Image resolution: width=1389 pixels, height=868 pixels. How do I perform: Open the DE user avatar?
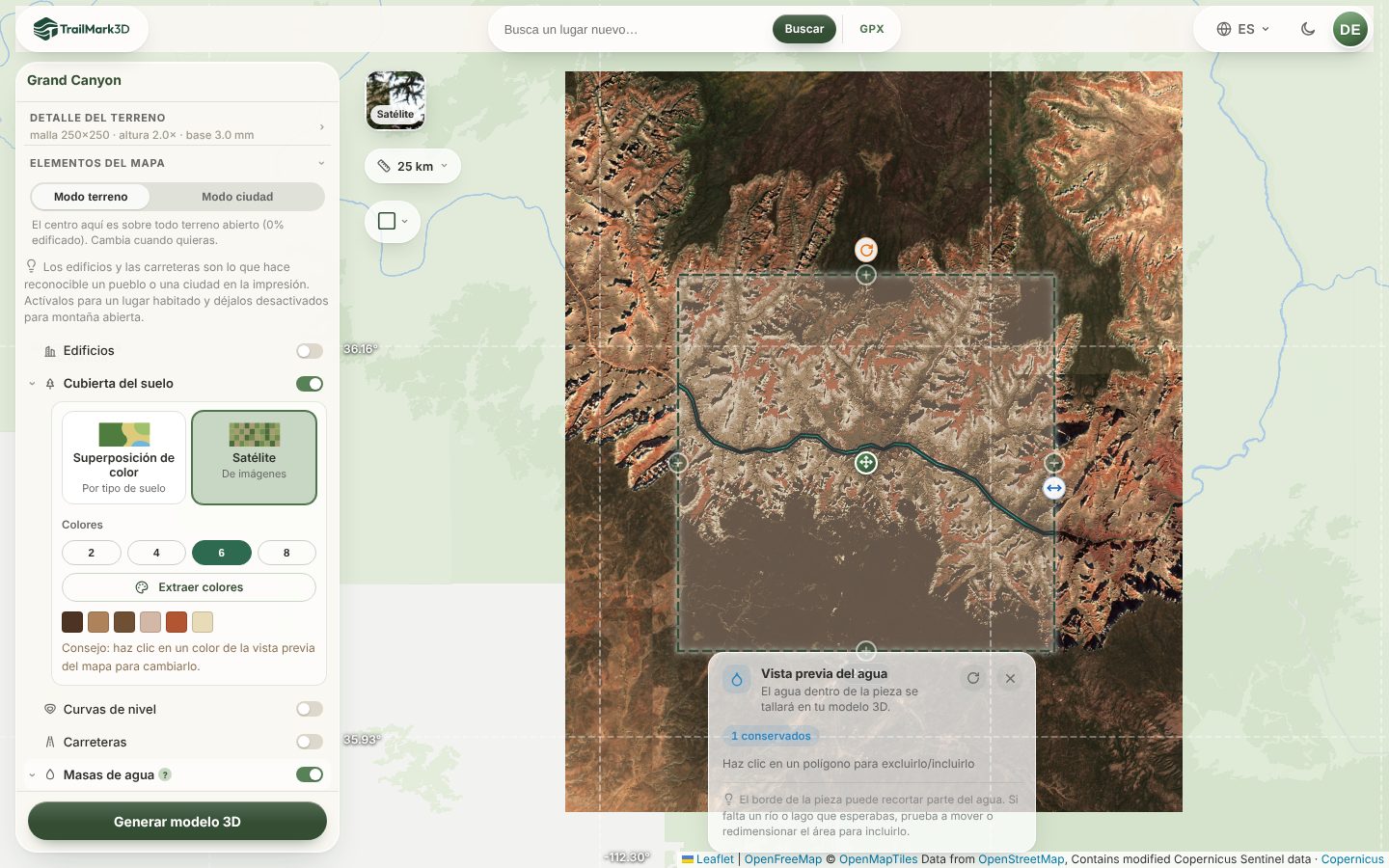1350,29
